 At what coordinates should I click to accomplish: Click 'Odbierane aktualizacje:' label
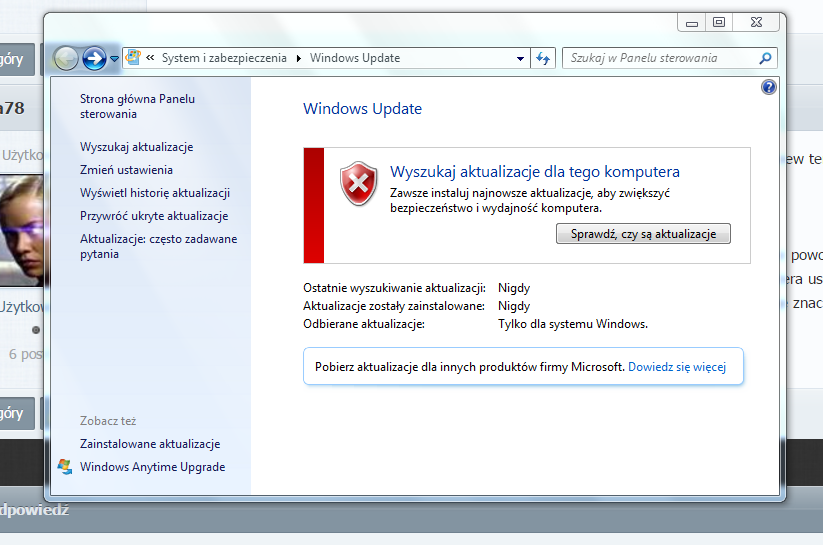pyautogui.click(x=364, y=324)
